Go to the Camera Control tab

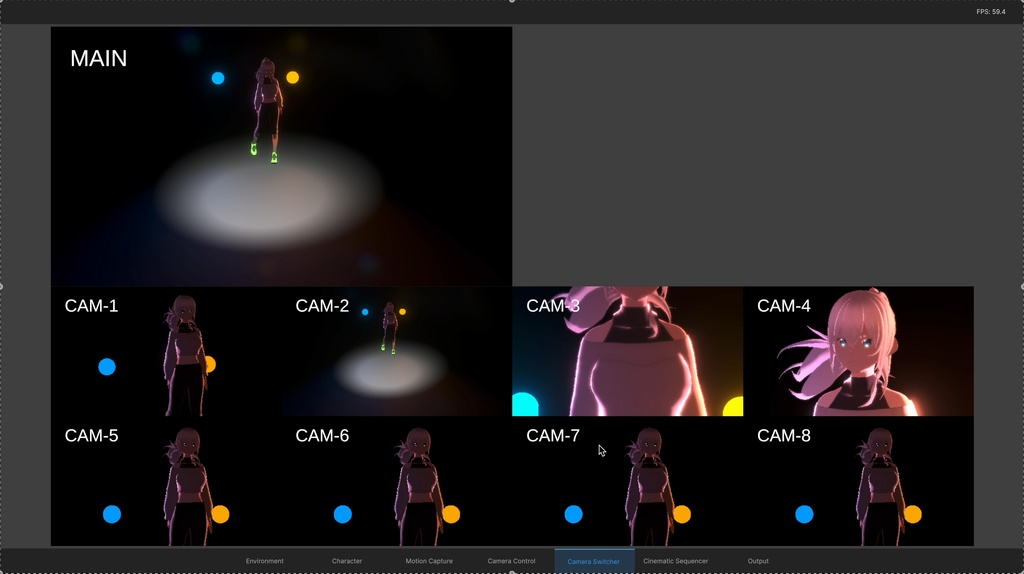pos(511,561)
